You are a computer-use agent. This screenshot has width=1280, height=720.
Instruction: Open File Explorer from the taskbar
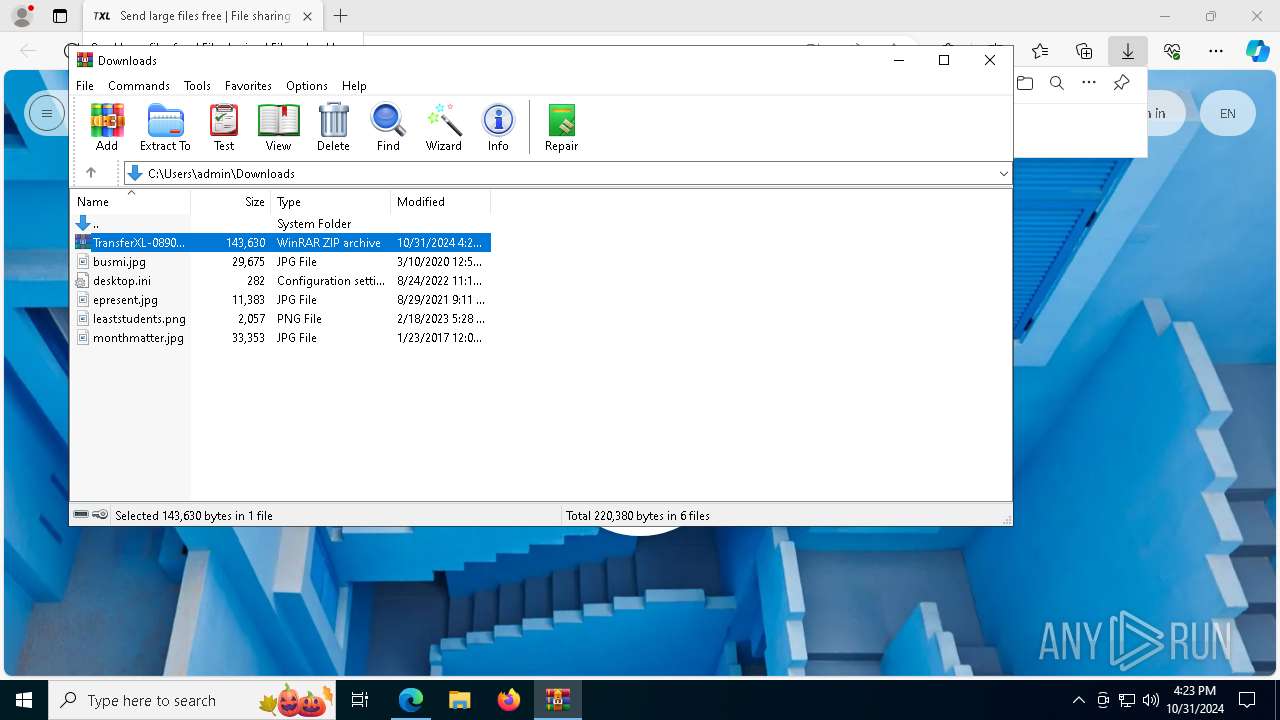(459, 700)
